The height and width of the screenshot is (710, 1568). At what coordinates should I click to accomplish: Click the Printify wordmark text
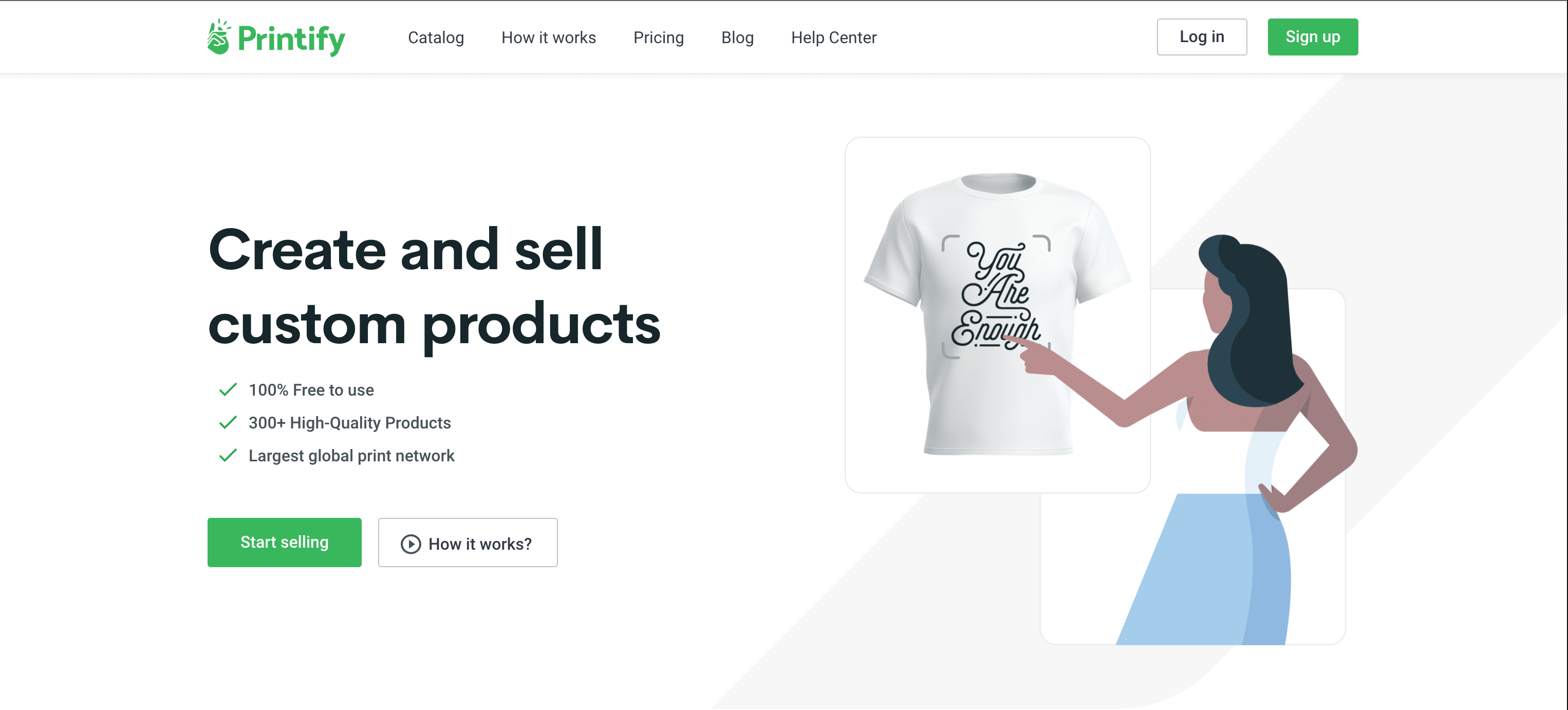[x=292, y=40]
